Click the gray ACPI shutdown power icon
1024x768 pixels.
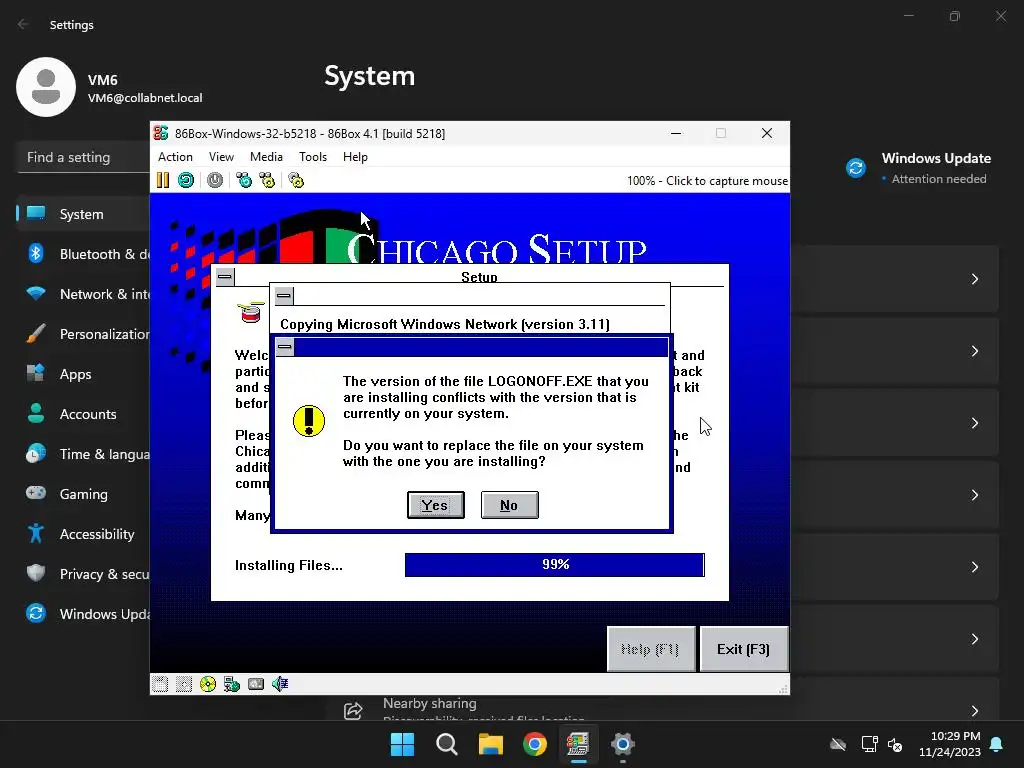pyautogui.click(x=215, y=180)
